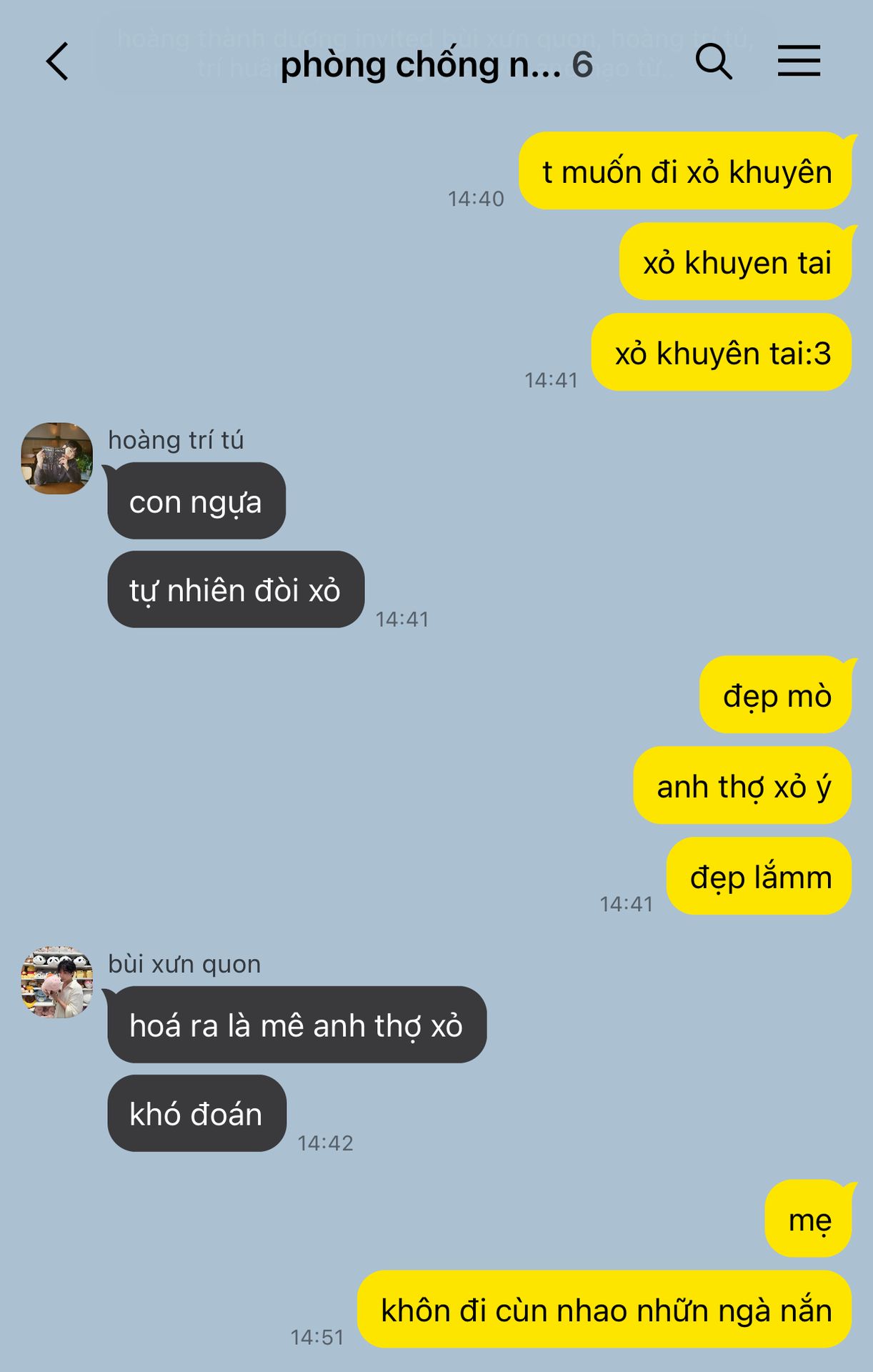The image size is (873, 1372).
Task: Tap the sender name 'hoàng trí tú'
Action: [x=176, y=440]
